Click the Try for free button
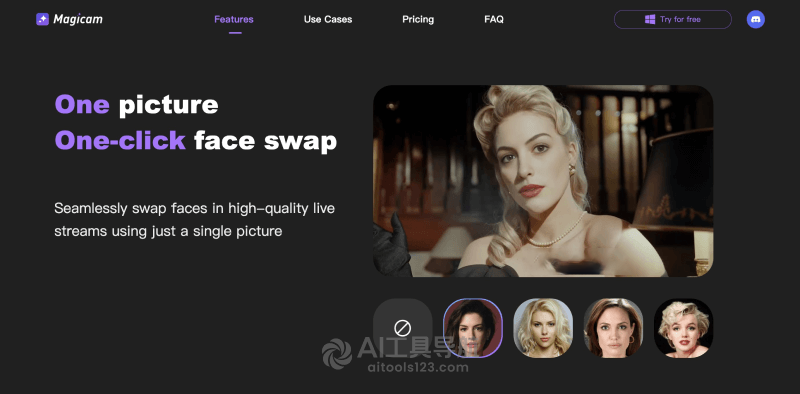800x394 pixels. [672, 19]
